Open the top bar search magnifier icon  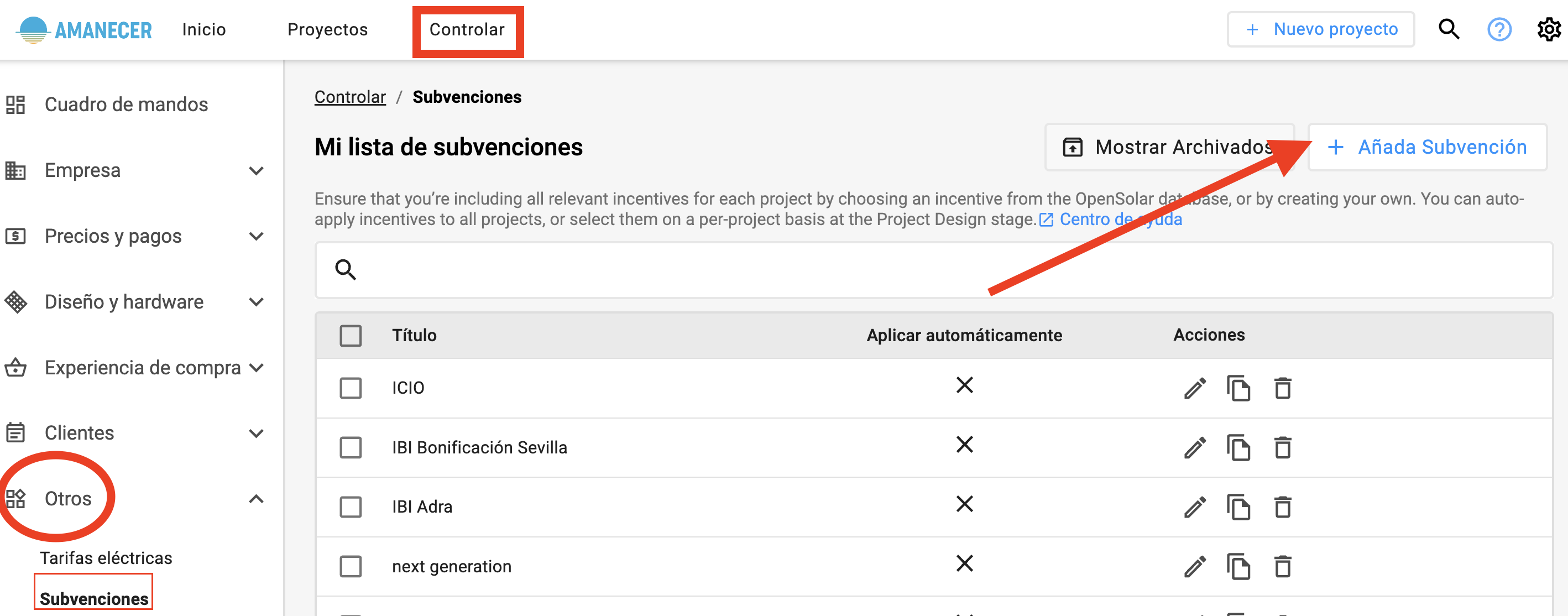[x=1449, y=29]
